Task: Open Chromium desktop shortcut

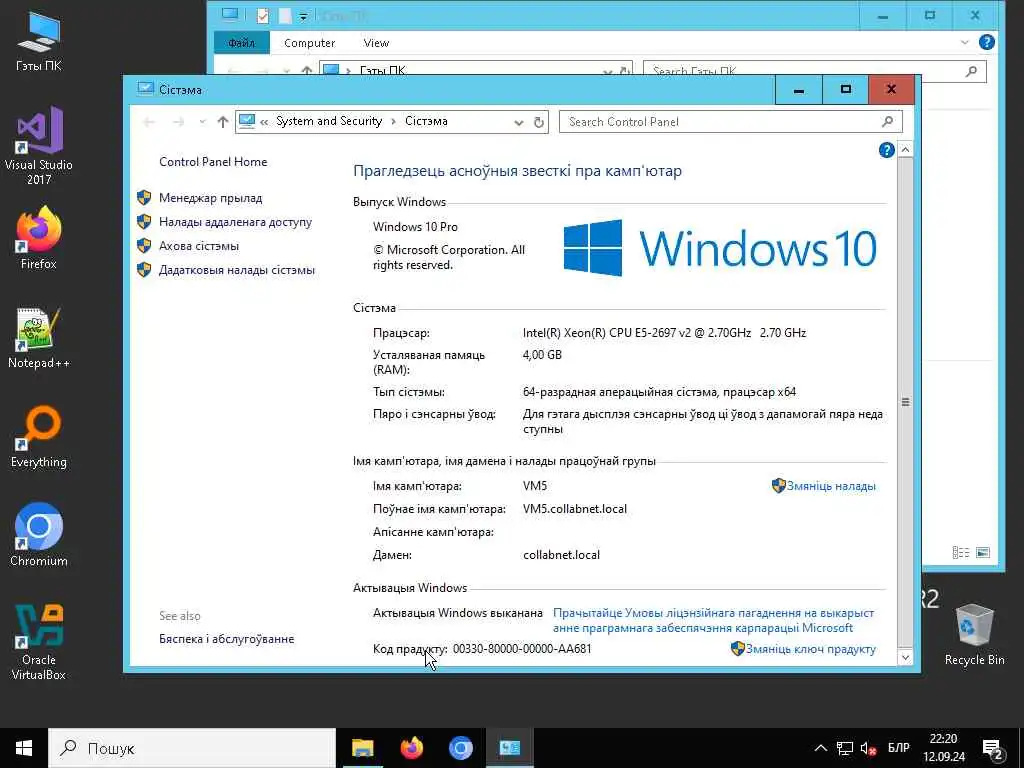Action: [39, 534]
